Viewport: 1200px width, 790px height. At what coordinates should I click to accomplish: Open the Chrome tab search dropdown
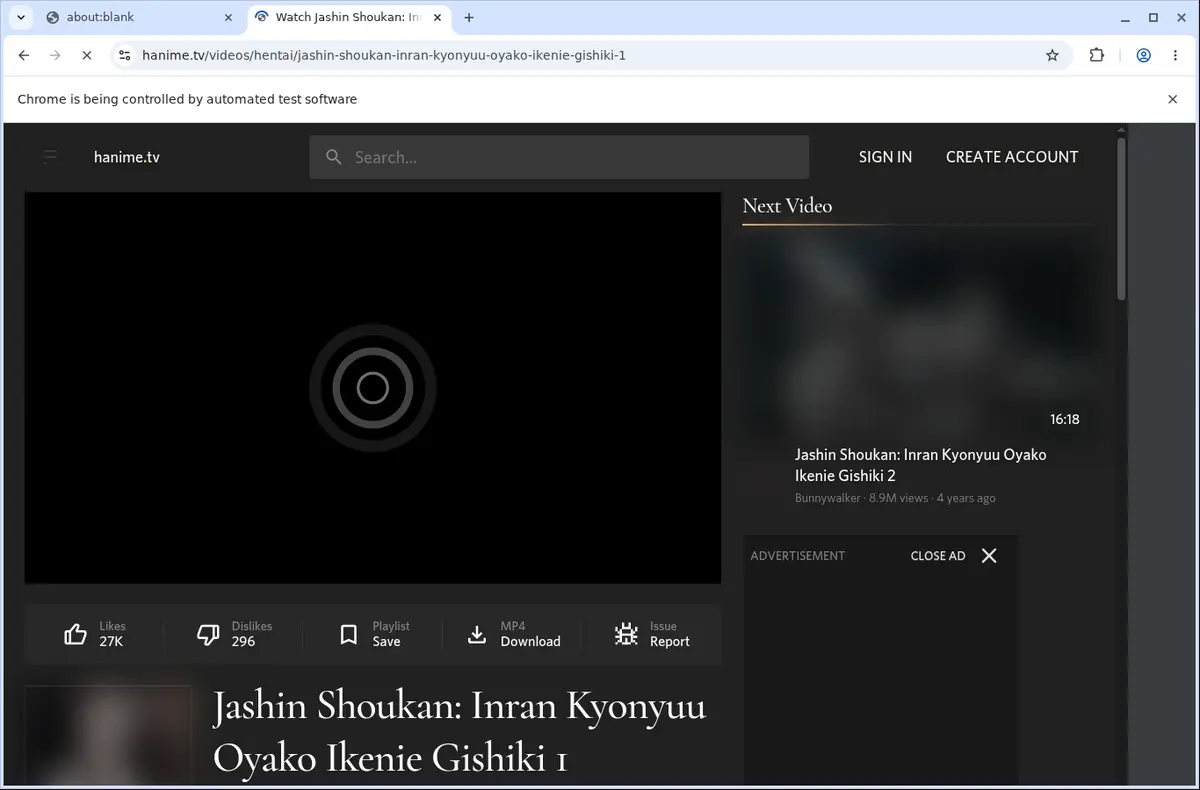pos(21,17)
